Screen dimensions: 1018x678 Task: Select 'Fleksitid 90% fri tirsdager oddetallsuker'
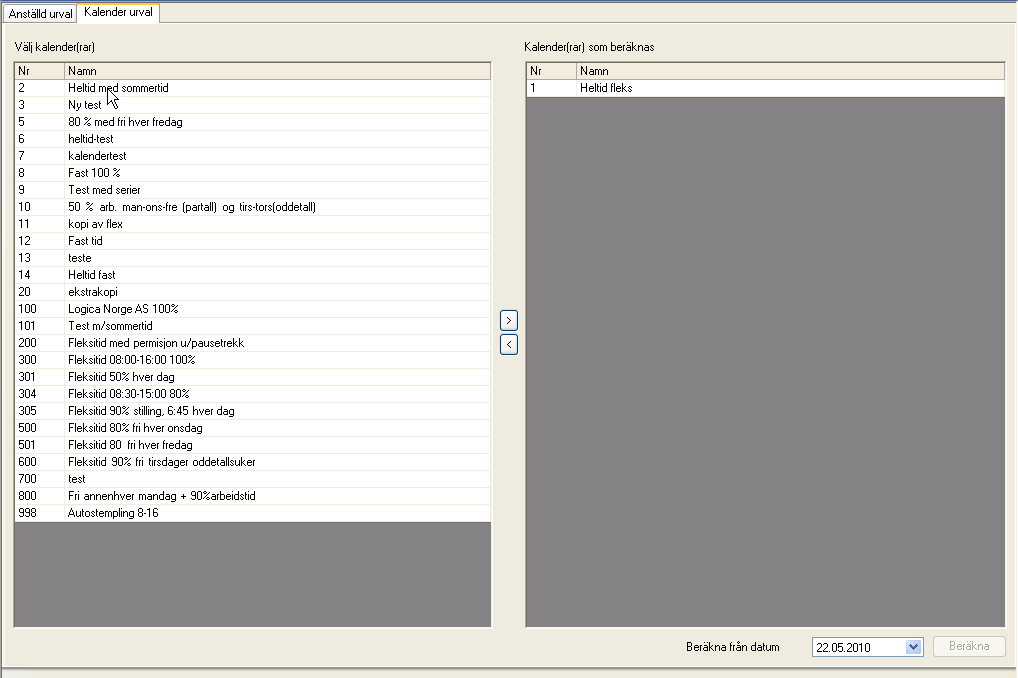pos(253,462)
